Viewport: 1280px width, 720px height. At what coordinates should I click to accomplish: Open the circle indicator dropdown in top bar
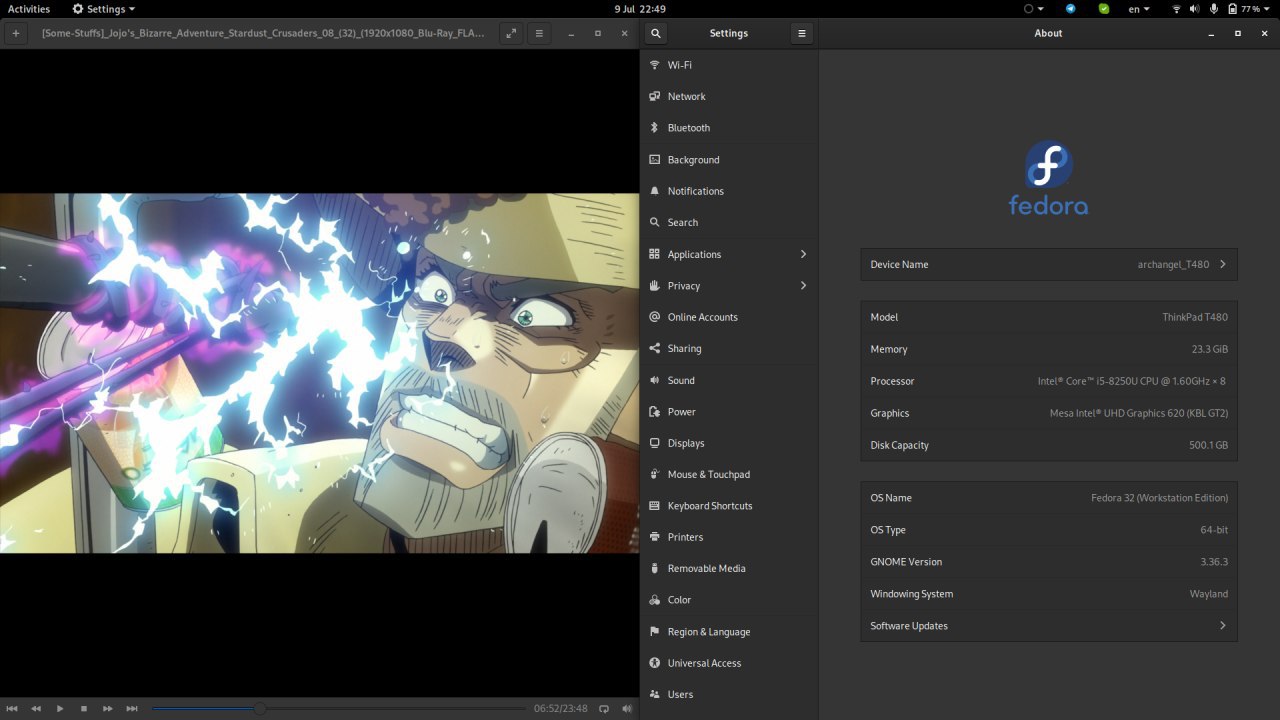click(1034, 9)
